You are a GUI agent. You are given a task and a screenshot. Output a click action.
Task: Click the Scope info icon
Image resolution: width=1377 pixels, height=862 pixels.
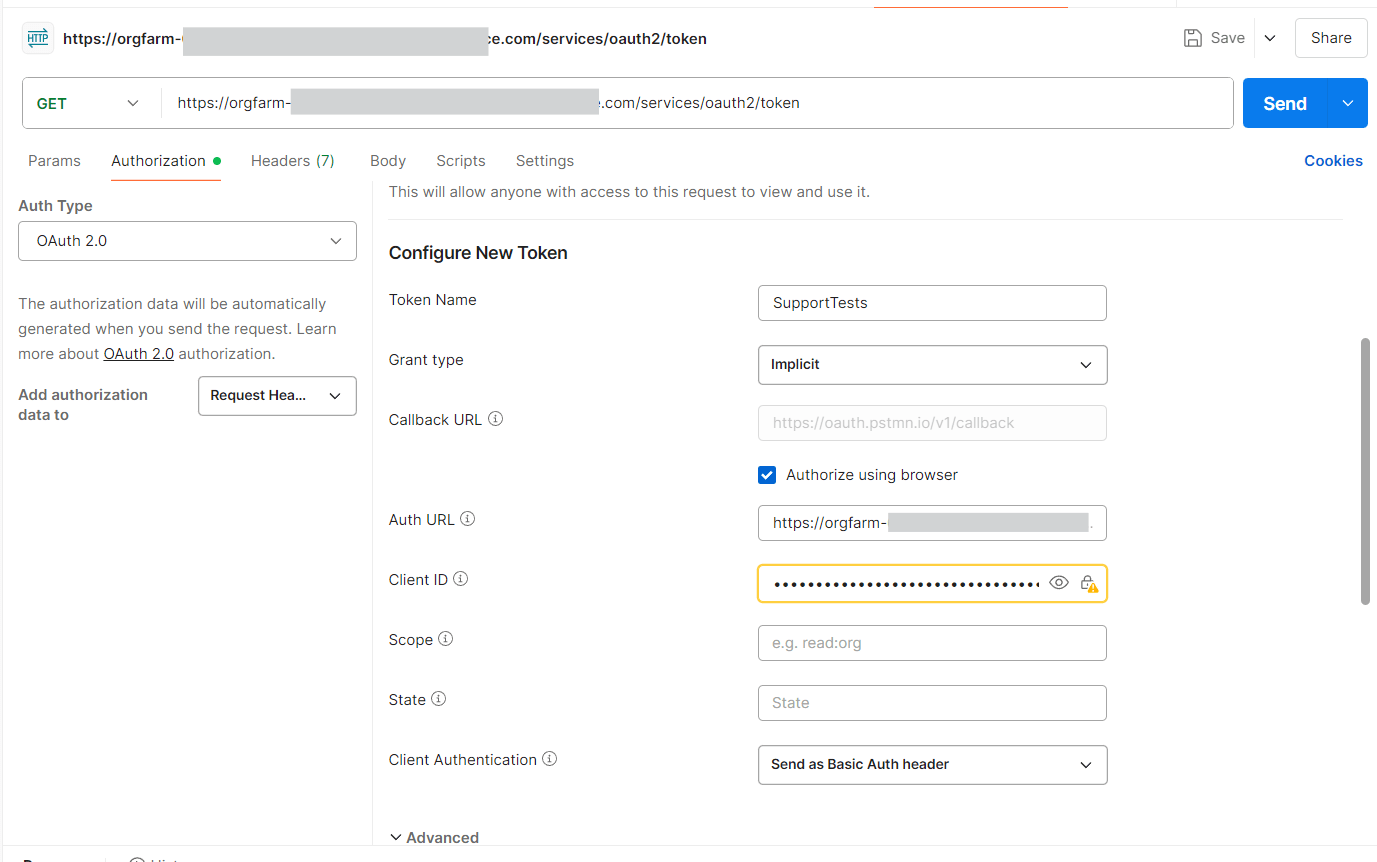[x=445, y=638]
